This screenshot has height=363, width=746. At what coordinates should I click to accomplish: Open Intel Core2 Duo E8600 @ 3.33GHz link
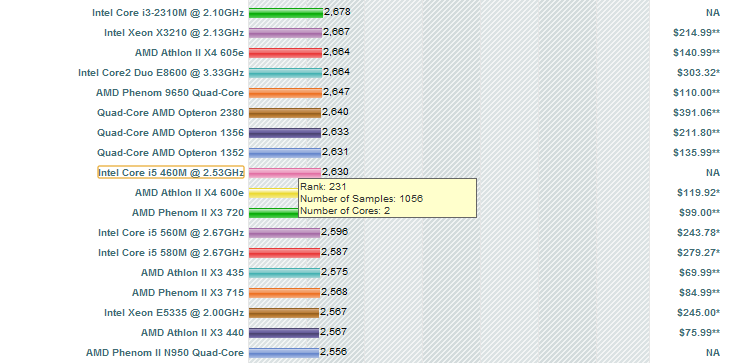pyautogui.click(x=161, y=73)
